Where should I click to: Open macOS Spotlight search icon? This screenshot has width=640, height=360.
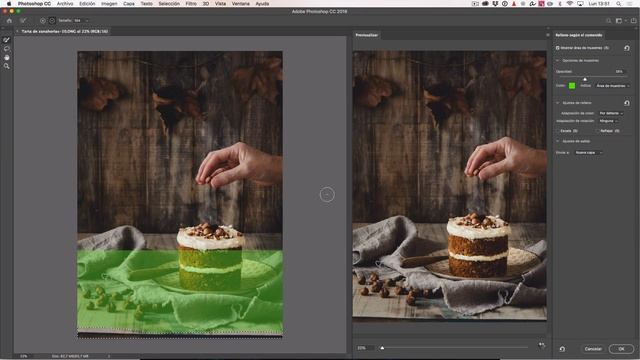(619, 4)
